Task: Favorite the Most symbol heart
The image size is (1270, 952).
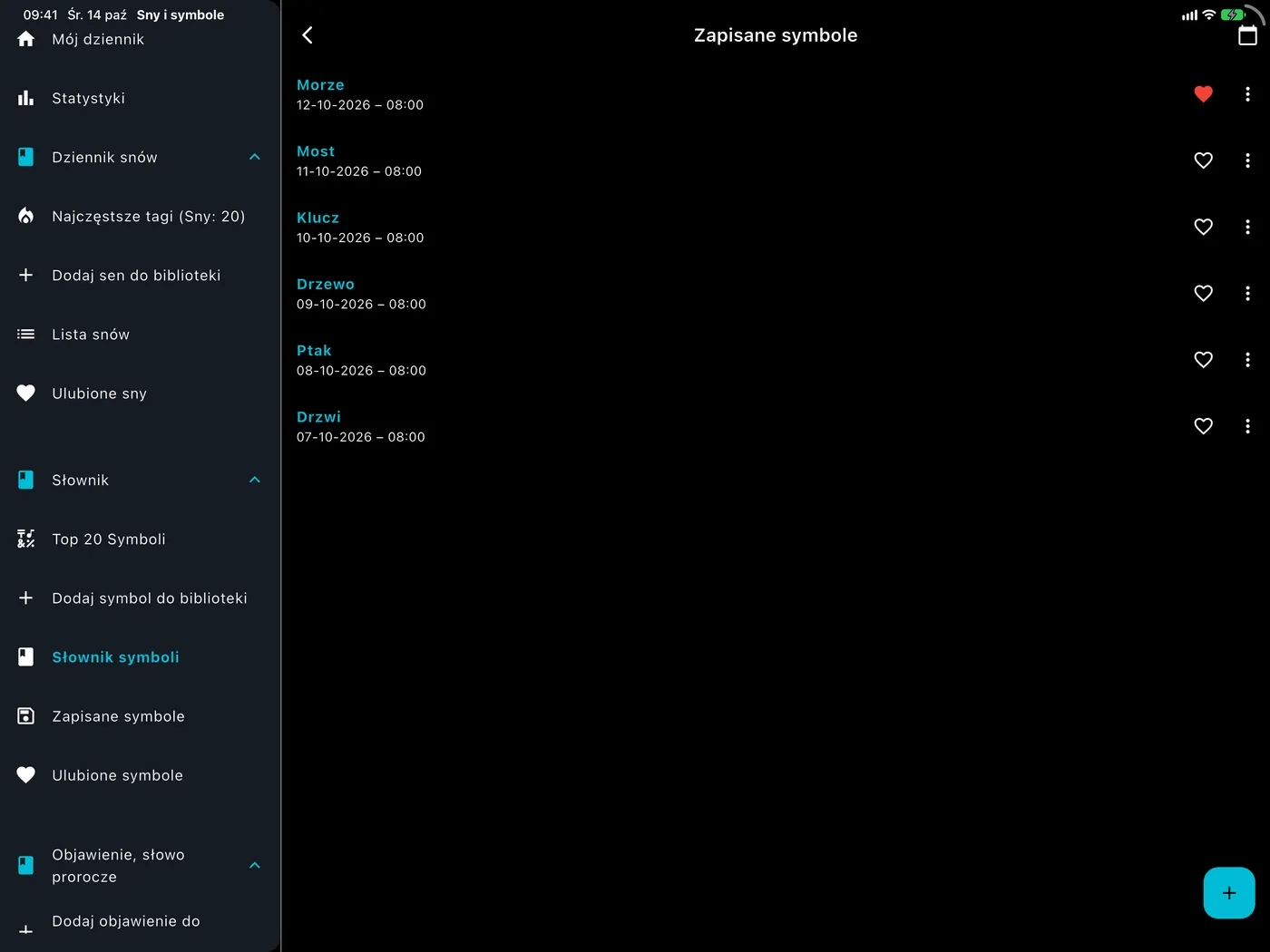Action: 1204,160
